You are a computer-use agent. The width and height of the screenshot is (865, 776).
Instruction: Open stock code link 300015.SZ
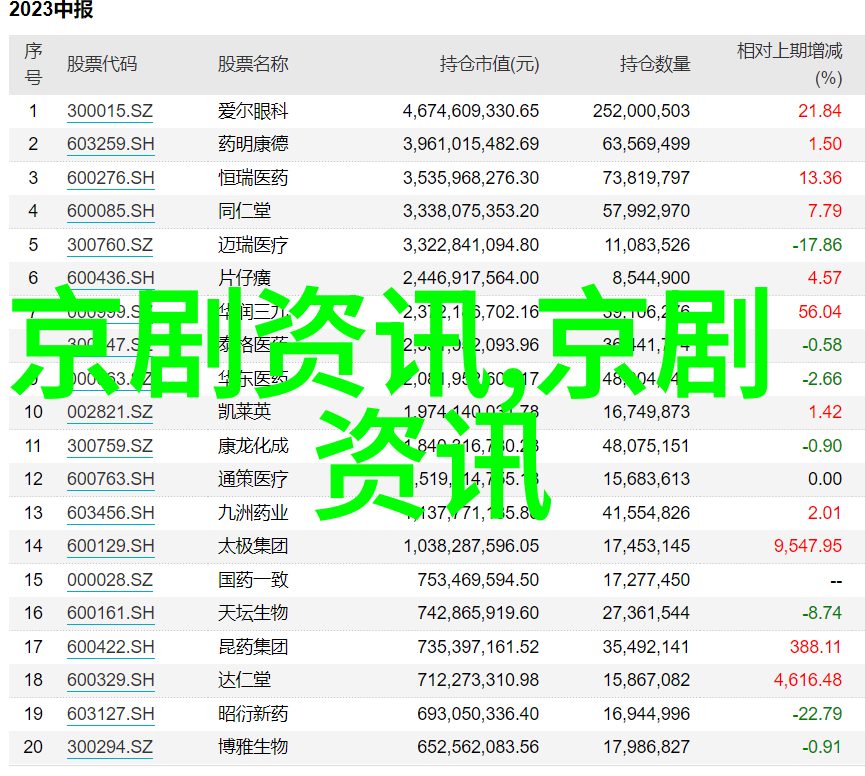(x=110, y=111)
